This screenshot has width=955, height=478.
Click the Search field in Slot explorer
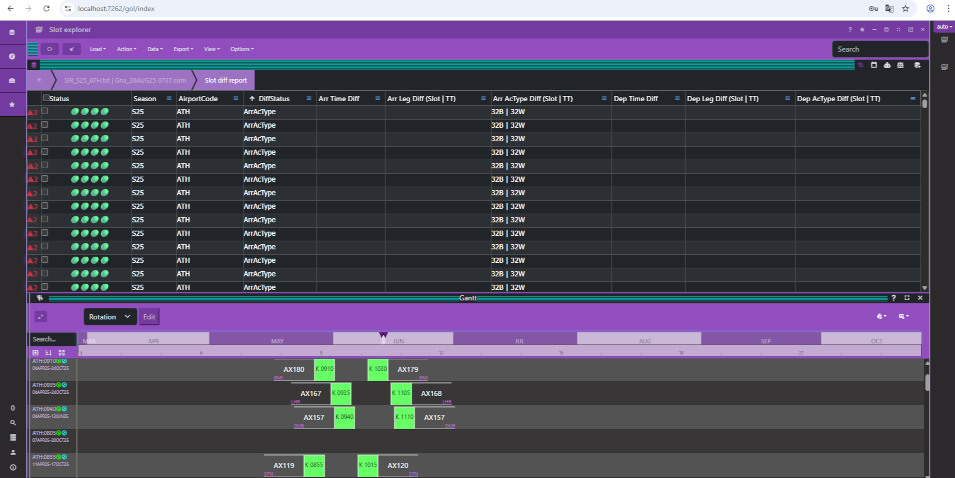pyautogui.click(x=878, y=49)
